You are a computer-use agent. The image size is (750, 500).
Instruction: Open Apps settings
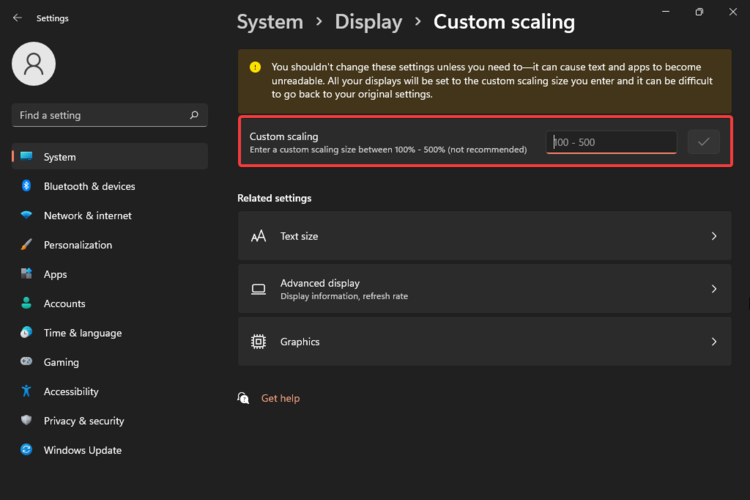[x=110, y=274]
